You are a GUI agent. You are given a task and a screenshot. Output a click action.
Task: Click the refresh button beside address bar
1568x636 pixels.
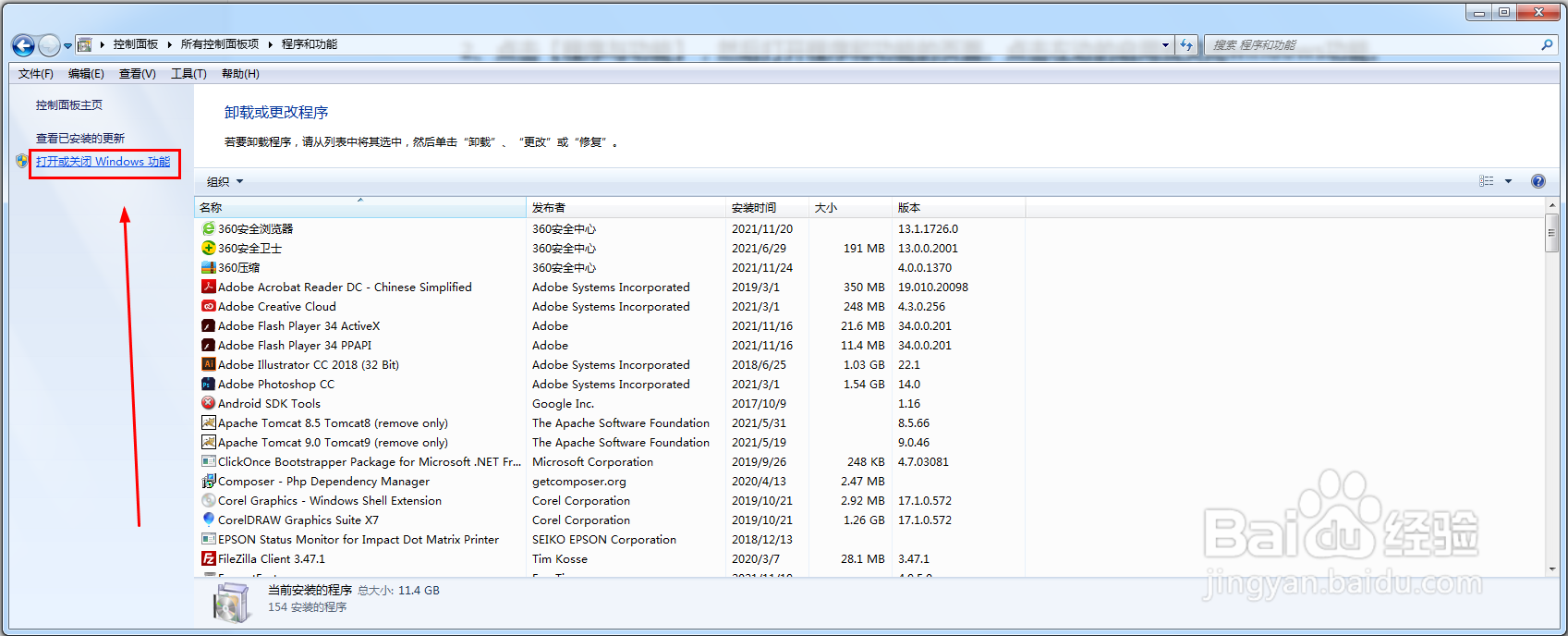[1186, 44]
